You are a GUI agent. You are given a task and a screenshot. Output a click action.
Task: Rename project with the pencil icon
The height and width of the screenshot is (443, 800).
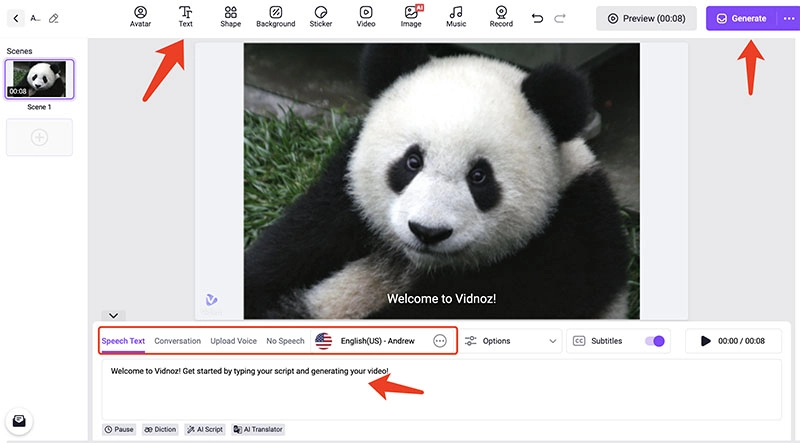pyautogui.click(x=53, y=18)
